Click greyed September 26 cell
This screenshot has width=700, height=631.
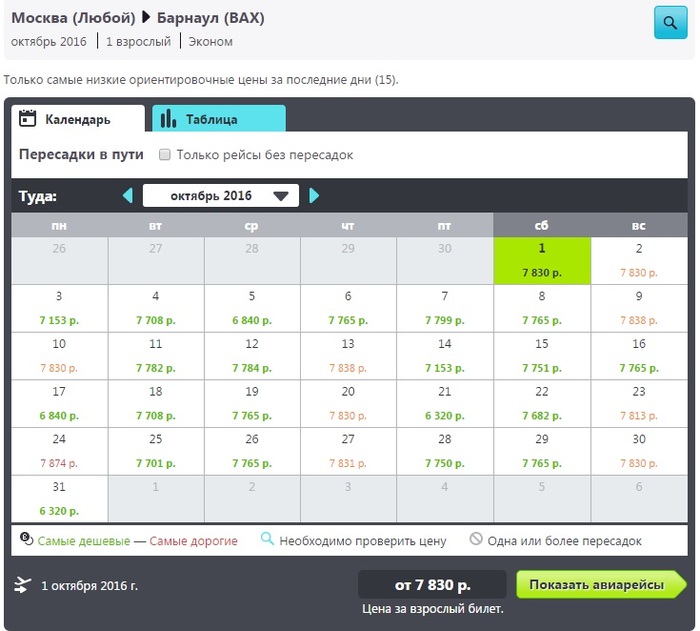[x=59, y=260]
